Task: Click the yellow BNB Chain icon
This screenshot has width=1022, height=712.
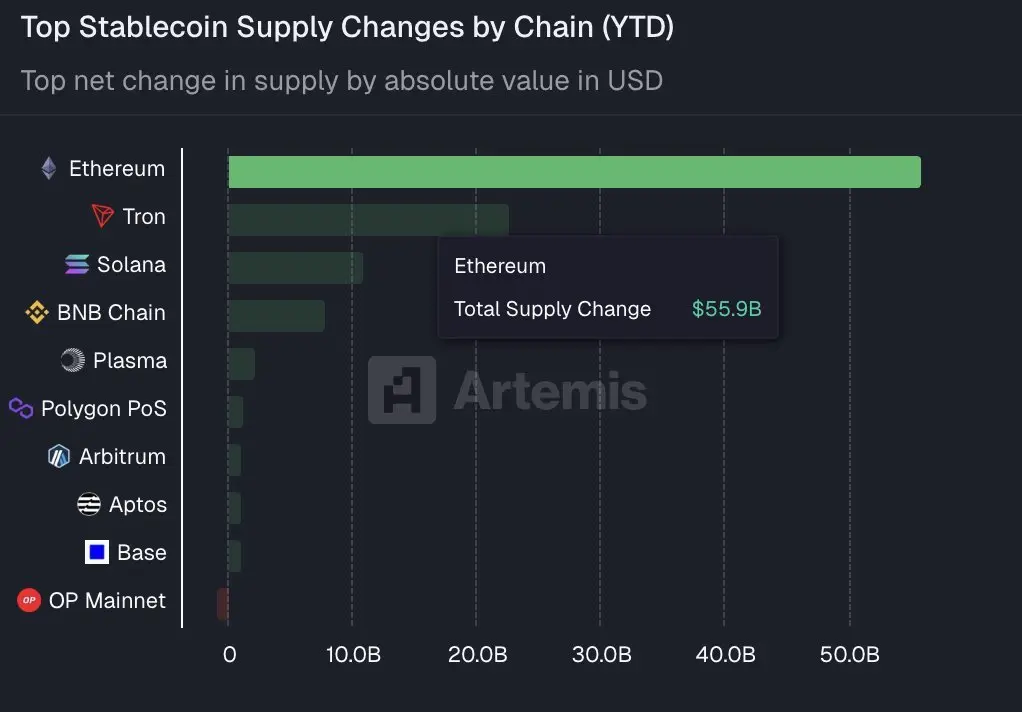Action: [x=37, y=312]
